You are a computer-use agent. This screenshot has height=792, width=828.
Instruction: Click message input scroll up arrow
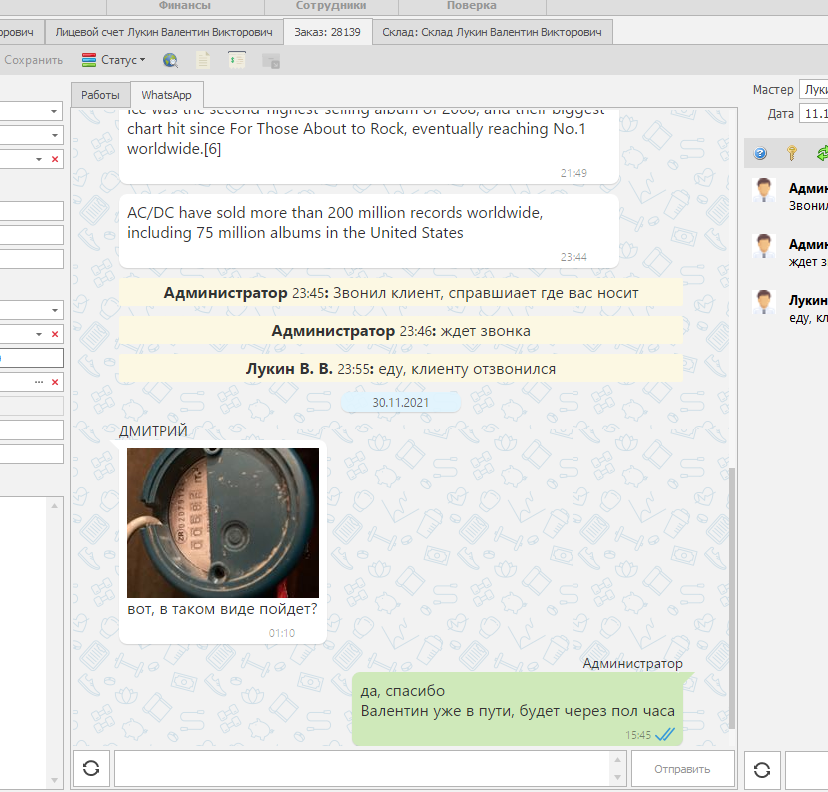(x=617, y=759)
